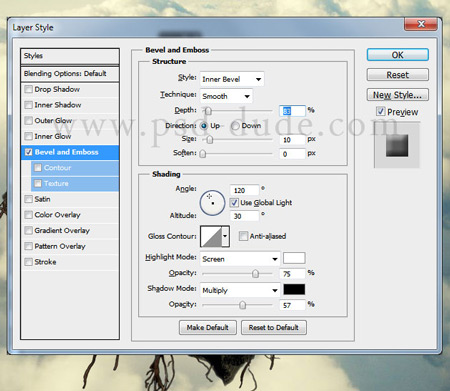Viewport: 450px width, 391px height.
Task: Open the Shadow Mode dropdown showing Multiply
Action: pos(240,290)
